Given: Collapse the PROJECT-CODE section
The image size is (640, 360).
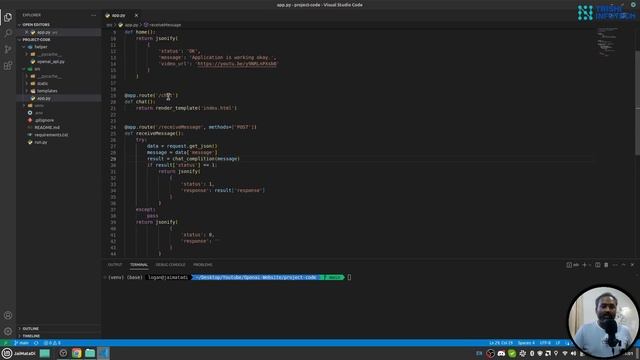Looking at the screenshot, I should point(58,40).
